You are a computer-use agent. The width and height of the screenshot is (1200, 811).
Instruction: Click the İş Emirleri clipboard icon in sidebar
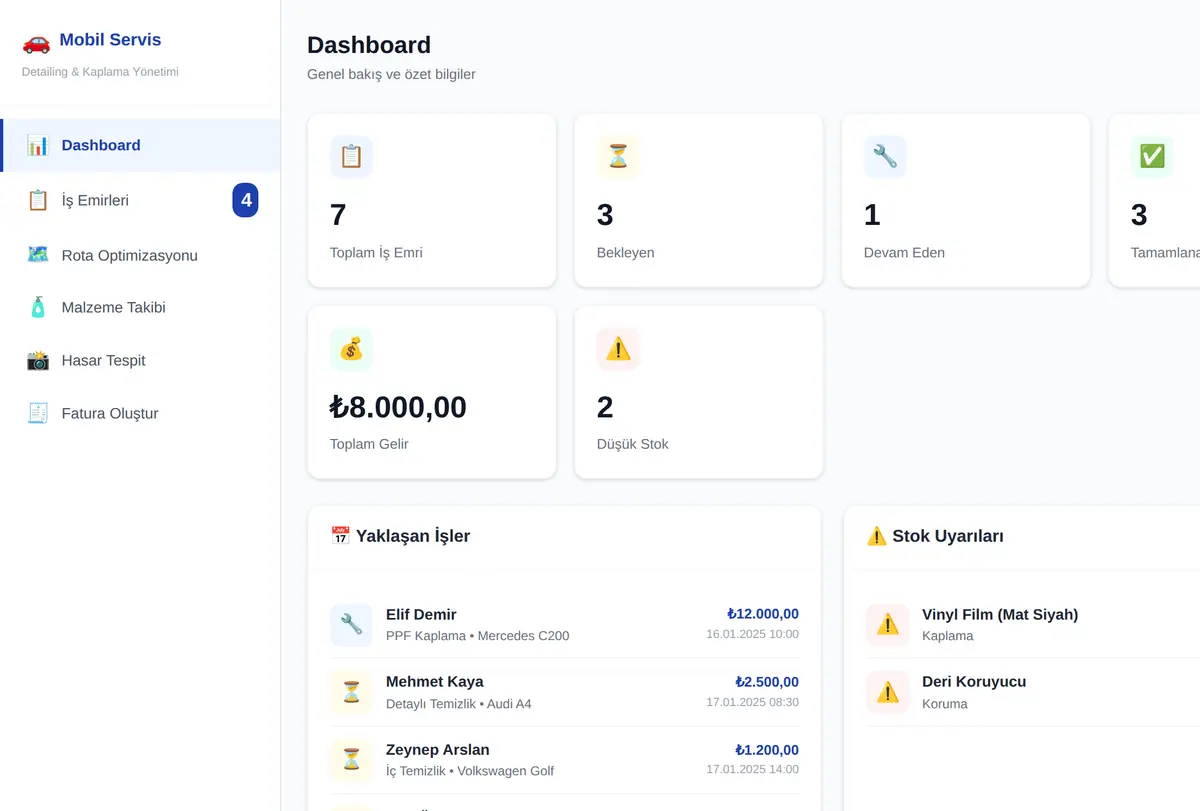pos(38,200)
